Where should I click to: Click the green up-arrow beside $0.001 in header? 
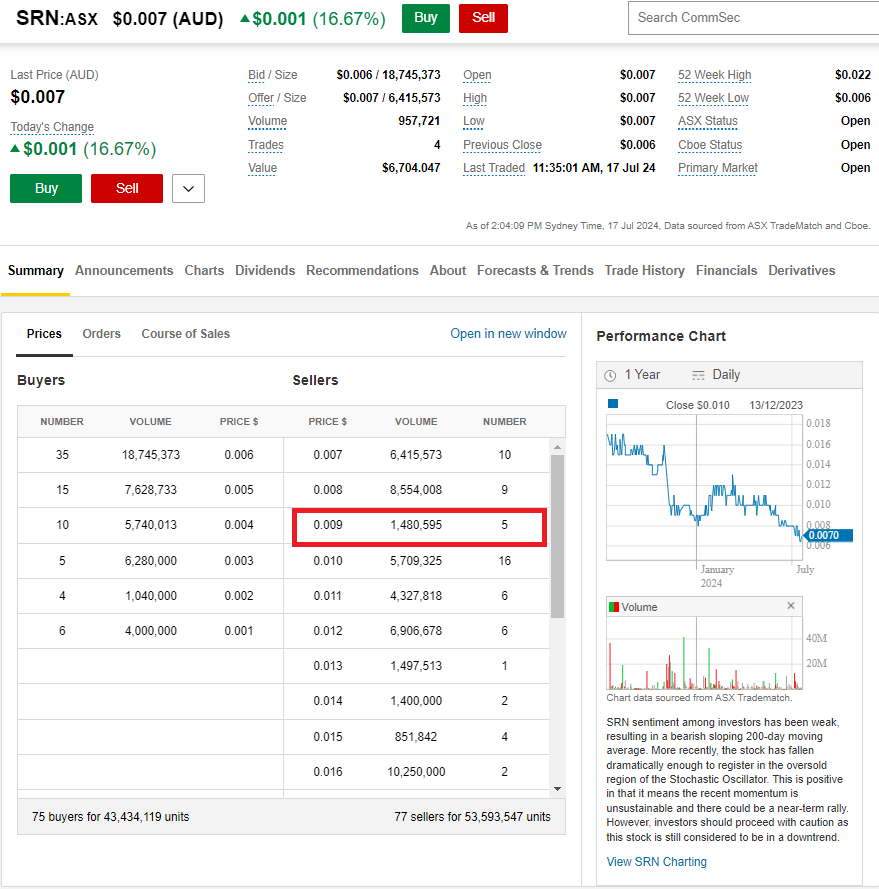(x=244, y=19)
